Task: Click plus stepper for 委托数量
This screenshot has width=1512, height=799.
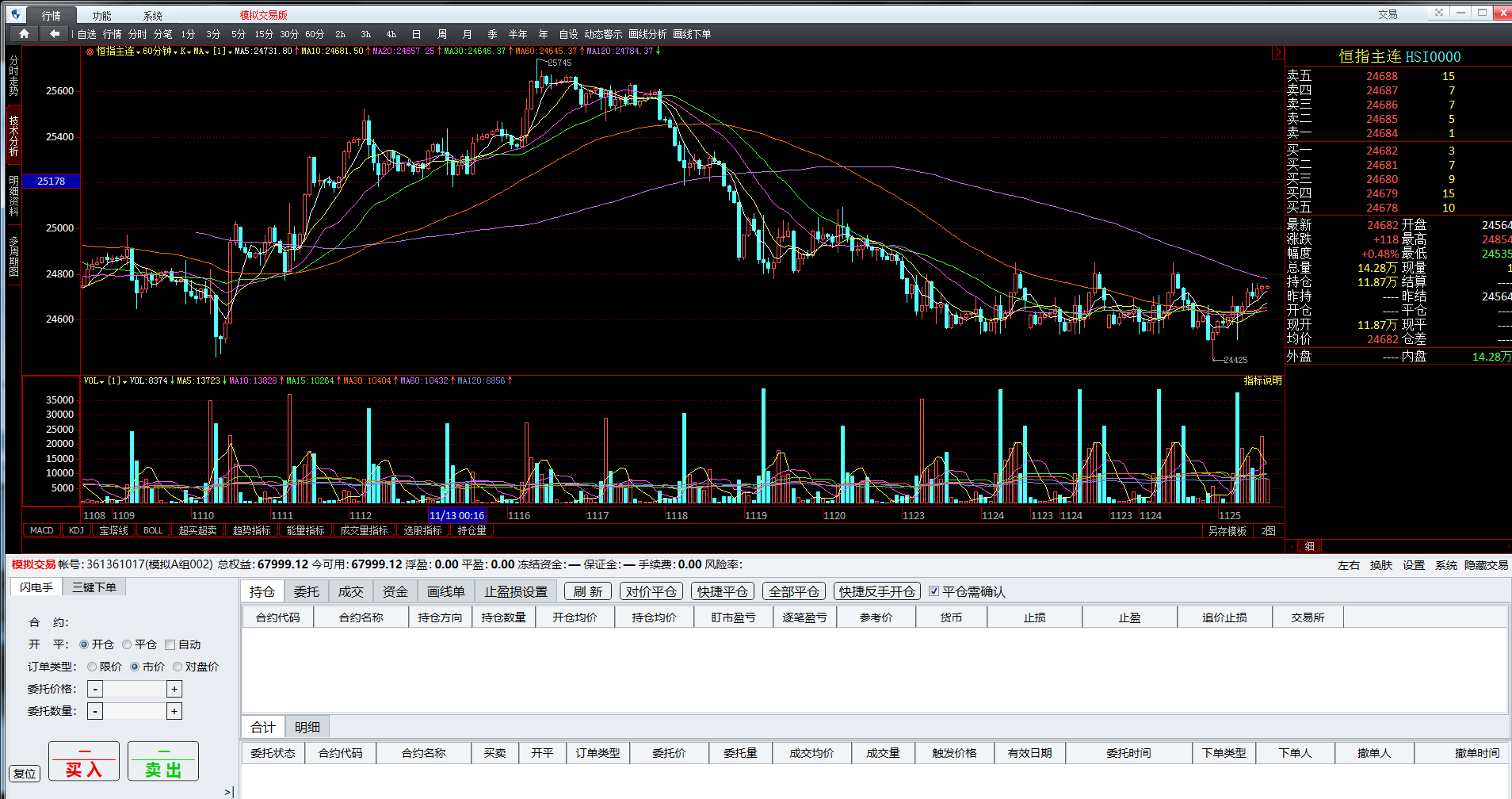Action: click(x=174, y=712)
